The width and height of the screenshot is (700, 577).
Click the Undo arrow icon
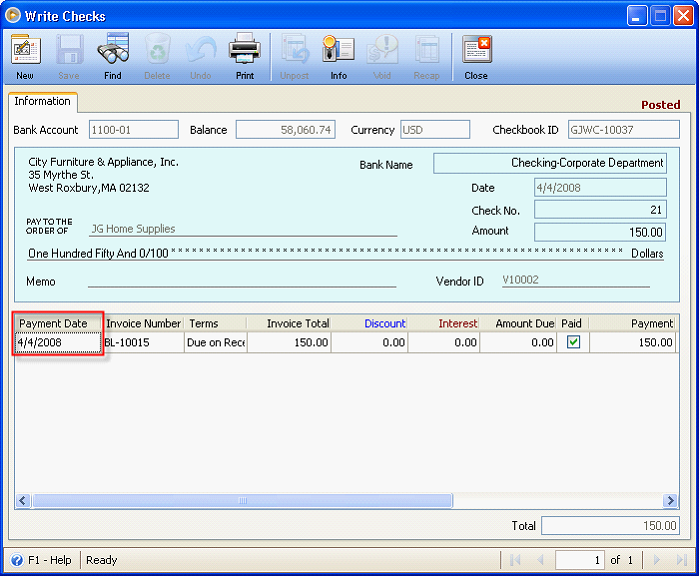(x=201, y=50)
